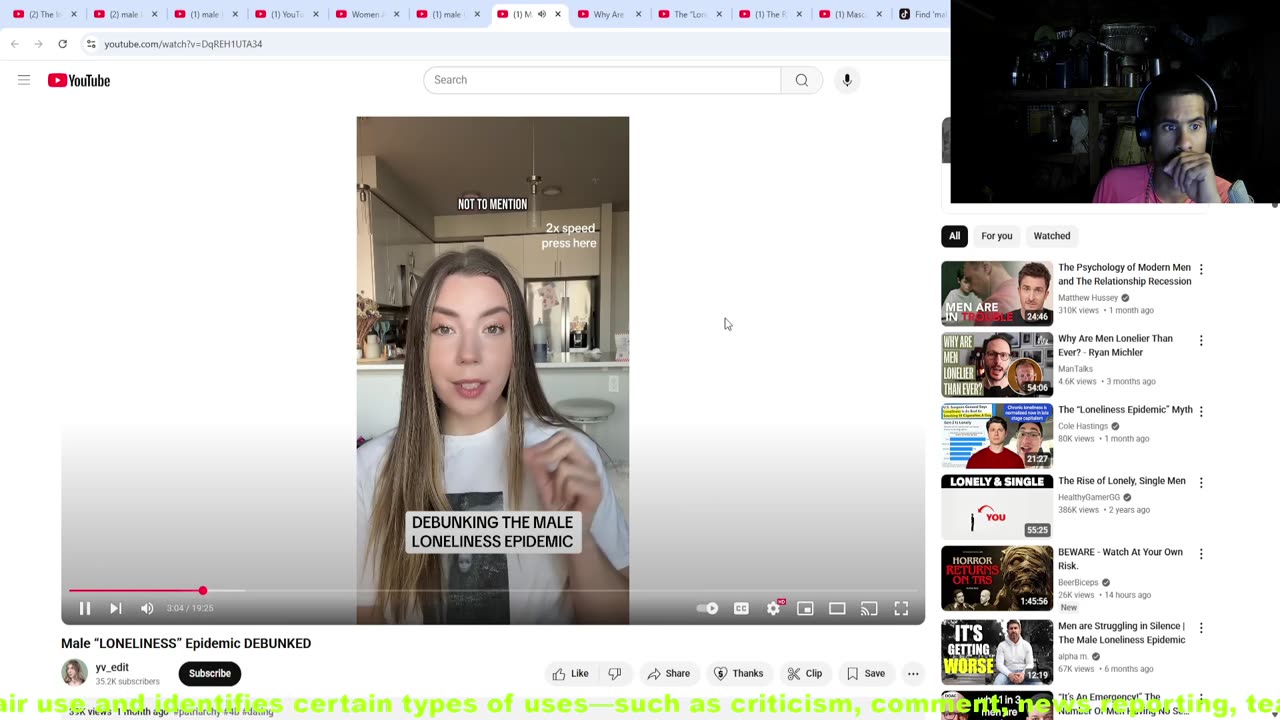
Task: Open options menu for Psychology of Modern Men
Action: [x=1201, y=270]
